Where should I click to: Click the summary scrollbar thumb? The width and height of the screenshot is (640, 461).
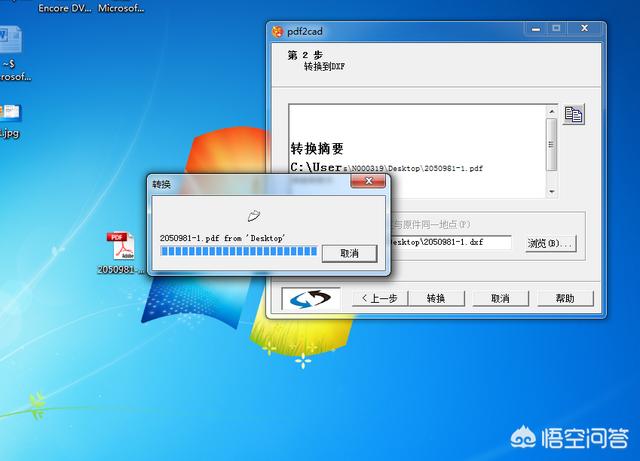(x=552, y=145)
